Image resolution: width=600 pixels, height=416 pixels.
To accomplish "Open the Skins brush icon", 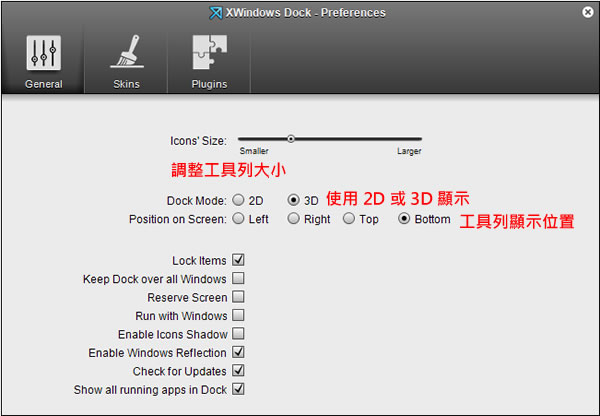I will pyautogui.click(x=127, y=52).
